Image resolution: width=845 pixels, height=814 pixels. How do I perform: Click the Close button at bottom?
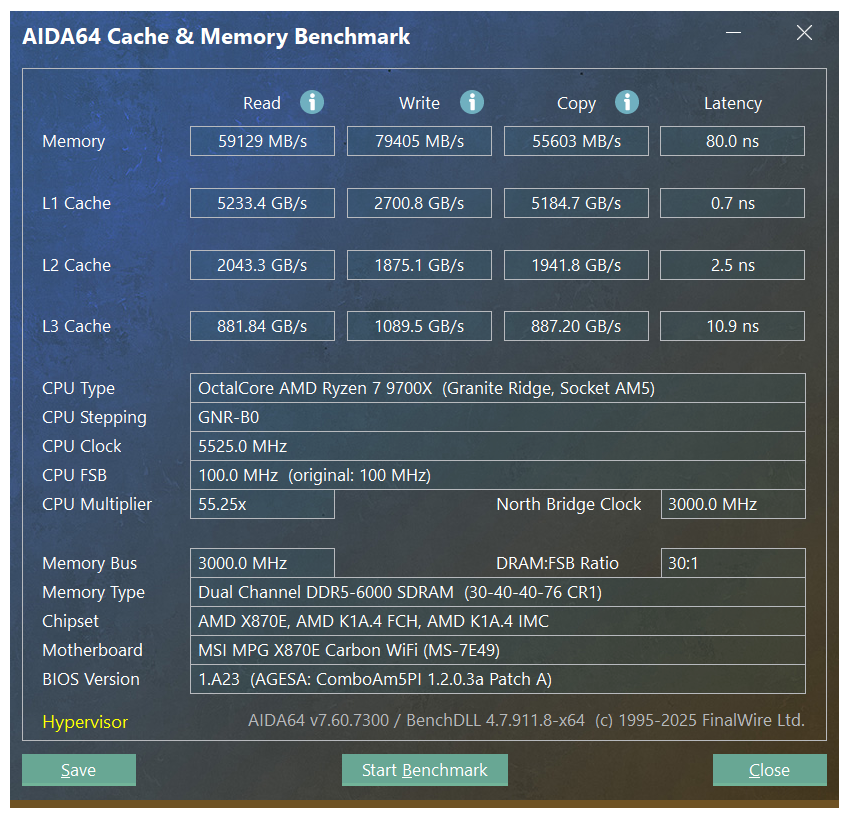pos(770,770)
